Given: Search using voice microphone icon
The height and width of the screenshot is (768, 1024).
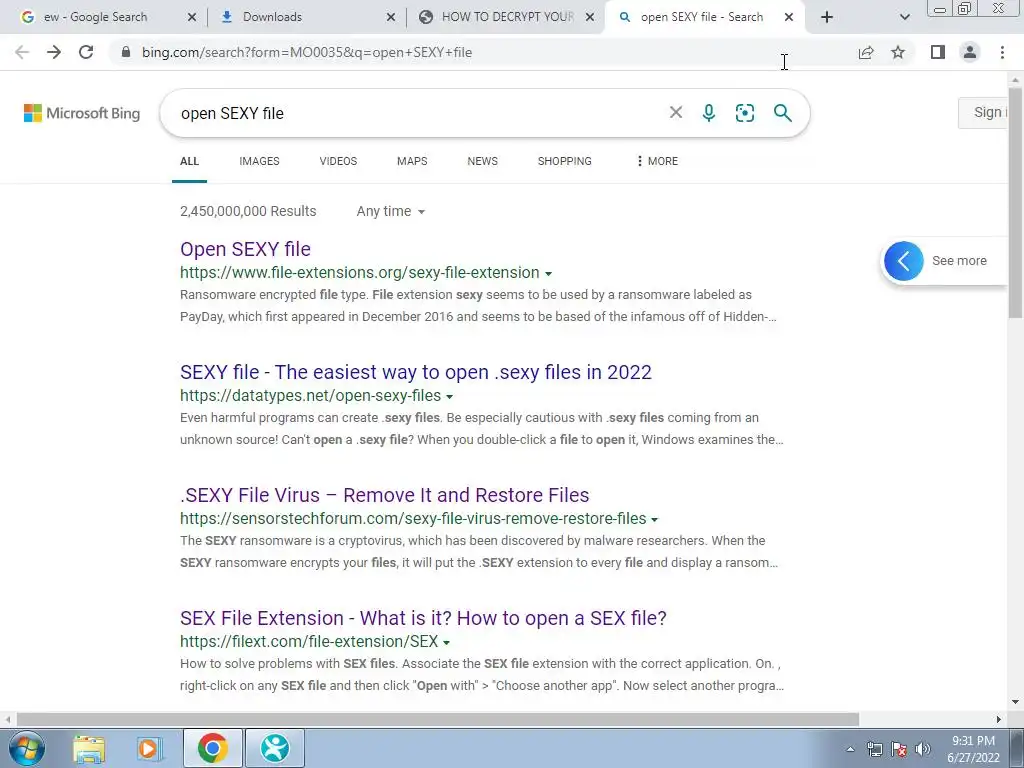Looking at the screenshot, I should tap(709, 113).
